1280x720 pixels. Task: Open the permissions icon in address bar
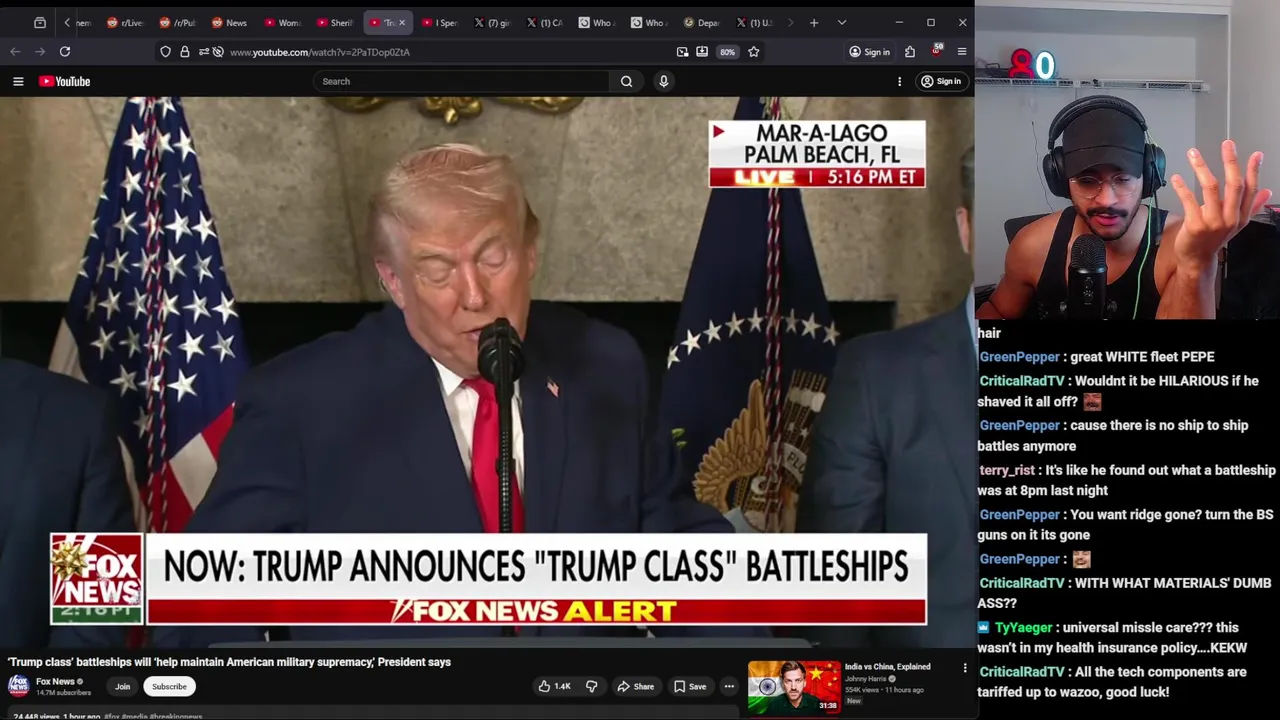[x=203, y=51]
